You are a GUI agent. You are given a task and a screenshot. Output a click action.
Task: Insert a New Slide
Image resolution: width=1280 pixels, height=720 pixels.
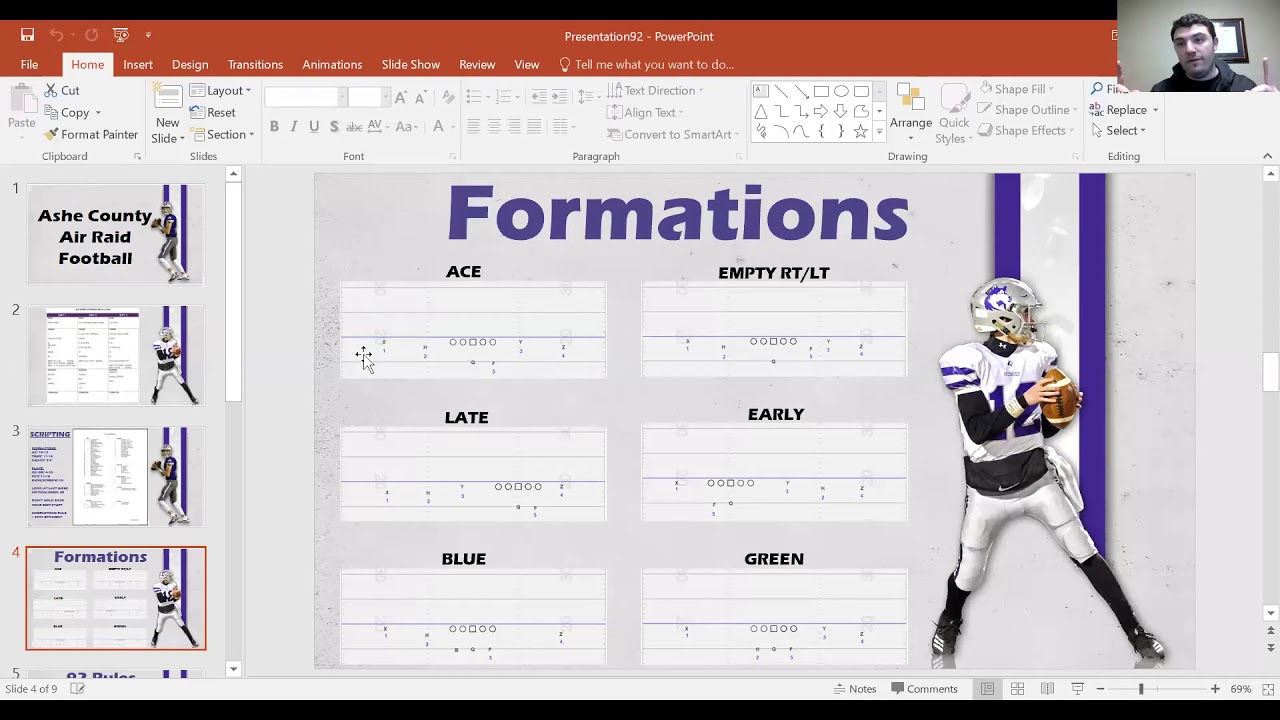(167, 115)
